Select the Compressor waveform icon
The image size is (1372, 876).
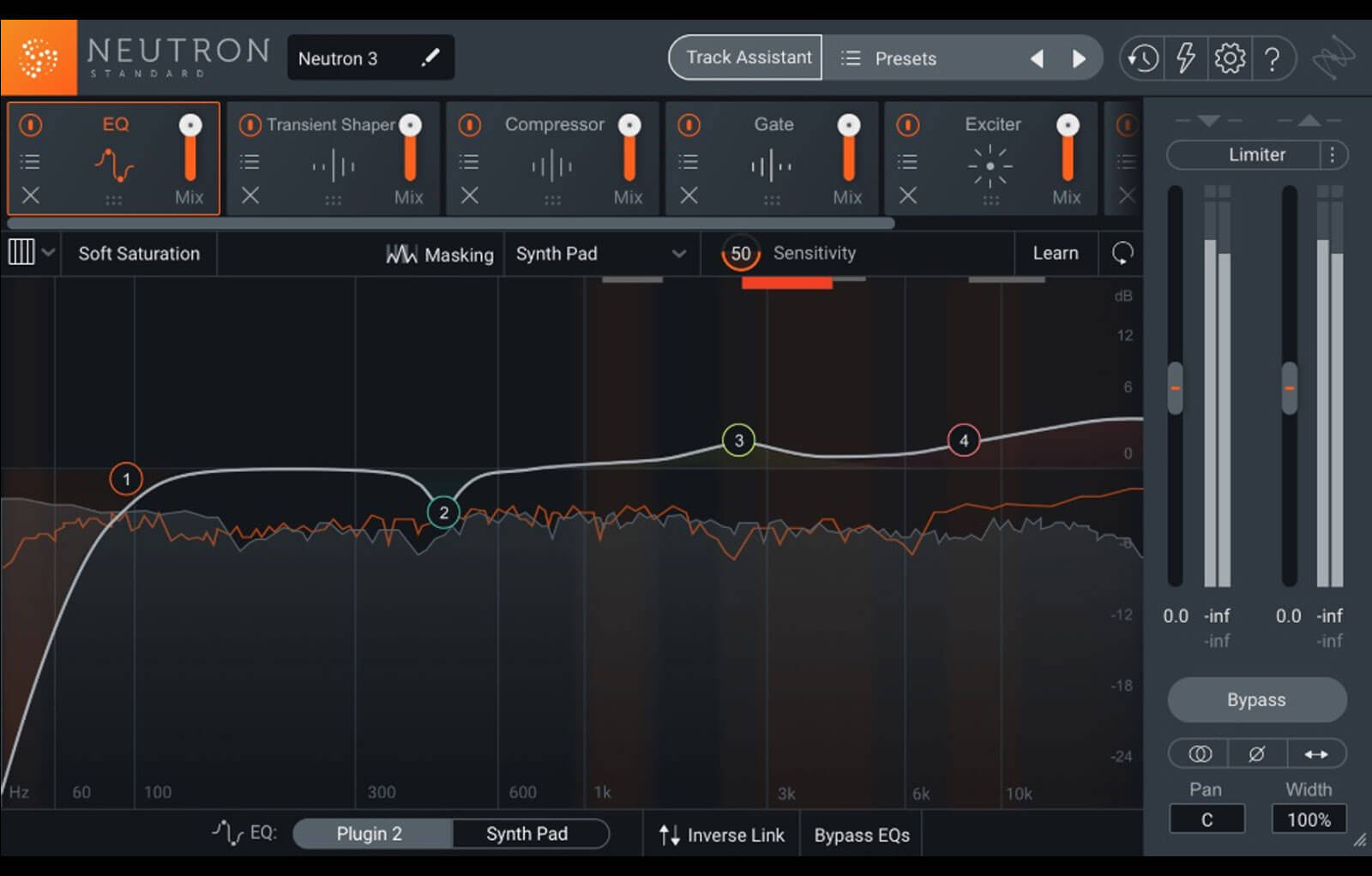(553, 165)
